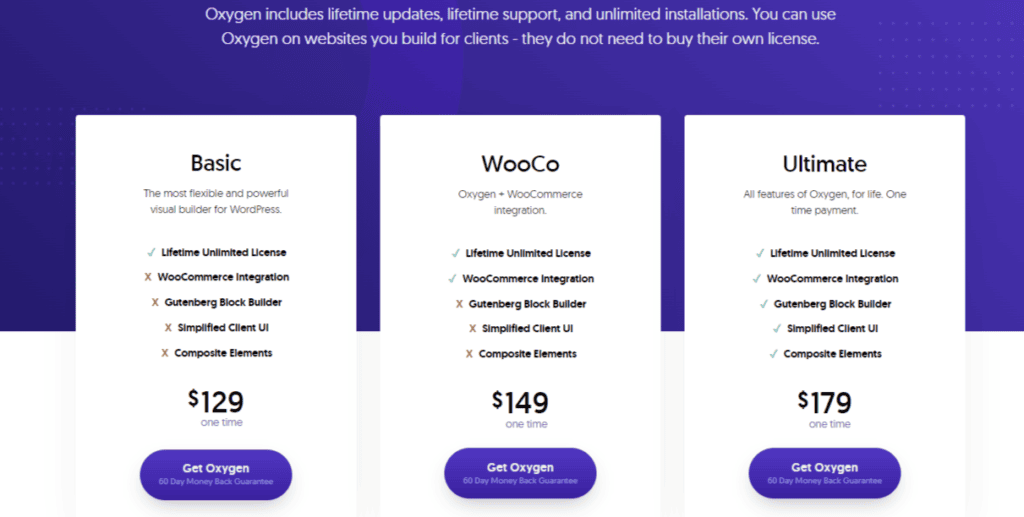This screenshot has width=1024, height=517.
Task: Click X mark beside WooCo's Composite Elements
Action: tap(468, 354)
